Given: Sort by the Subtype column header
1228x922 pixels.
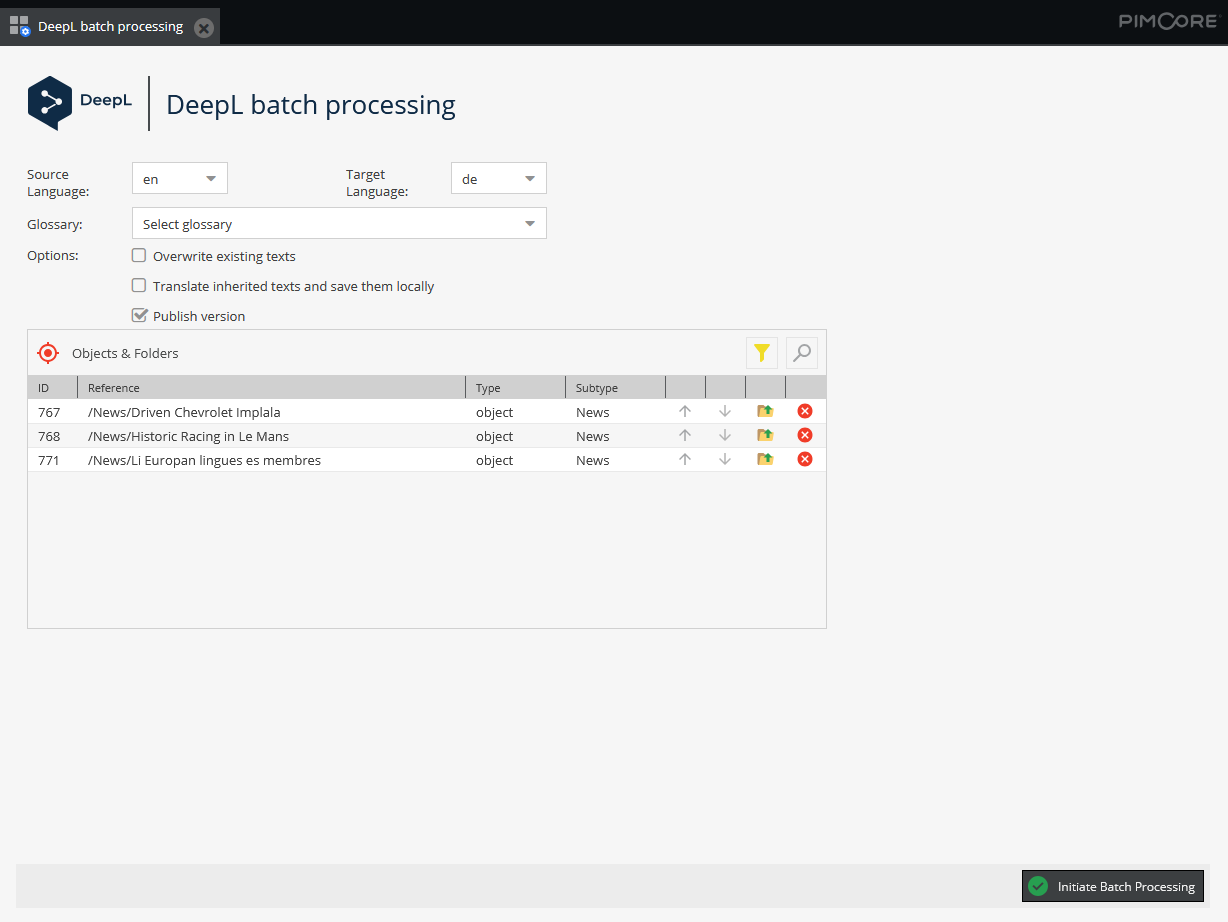Looking at the screenshot, I should (x=615, y=387).
